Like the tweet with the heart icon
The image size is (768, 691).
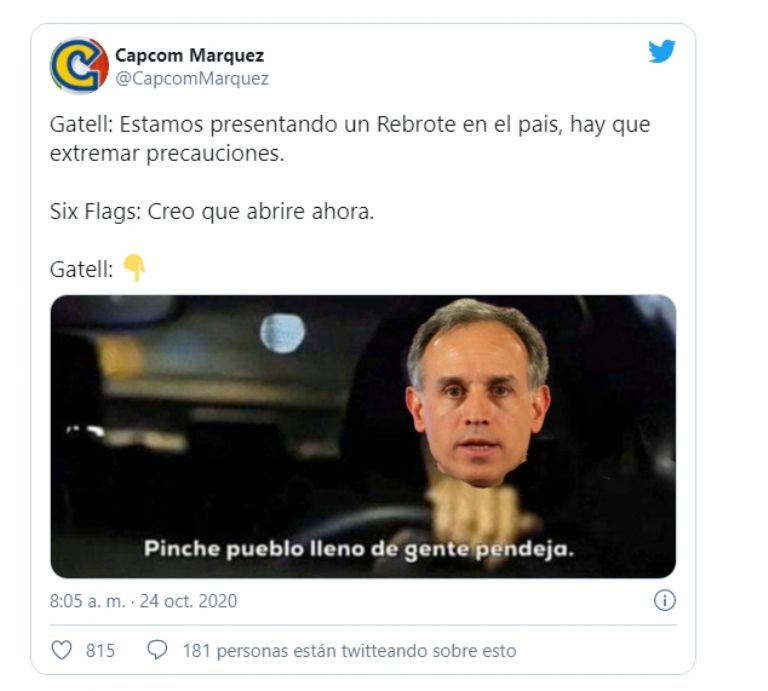pos(62,650)
